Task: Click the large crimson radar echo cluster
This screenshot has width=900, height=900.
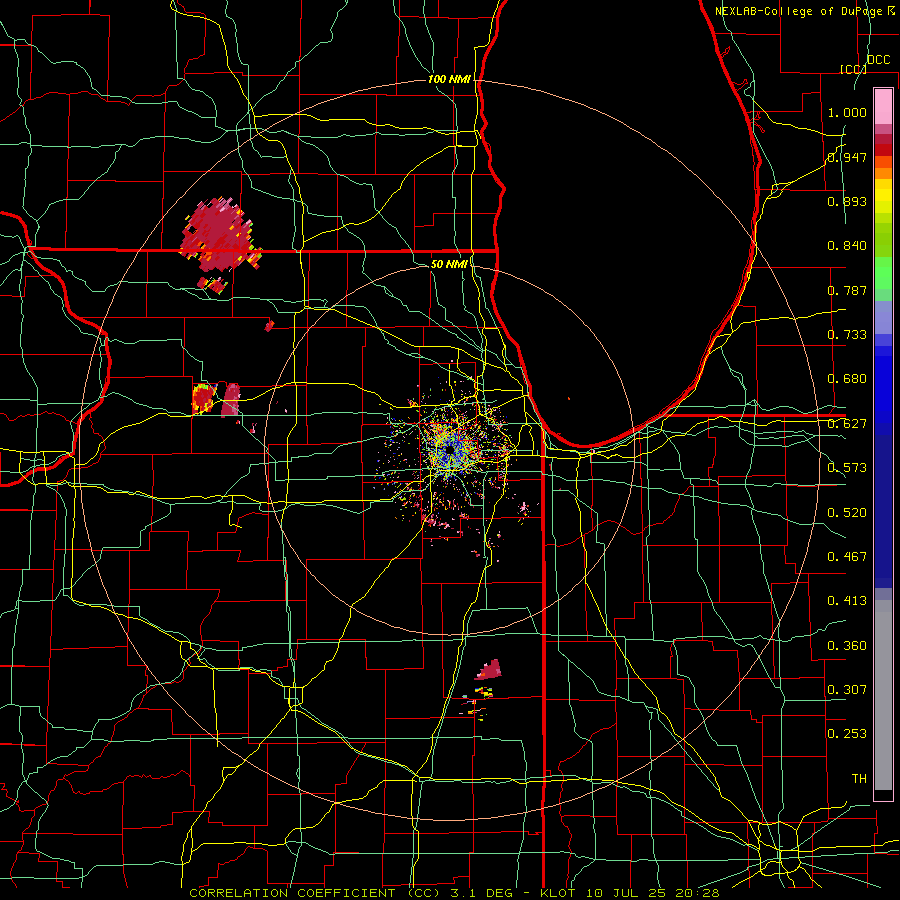Action: click(x=219, y=235)
